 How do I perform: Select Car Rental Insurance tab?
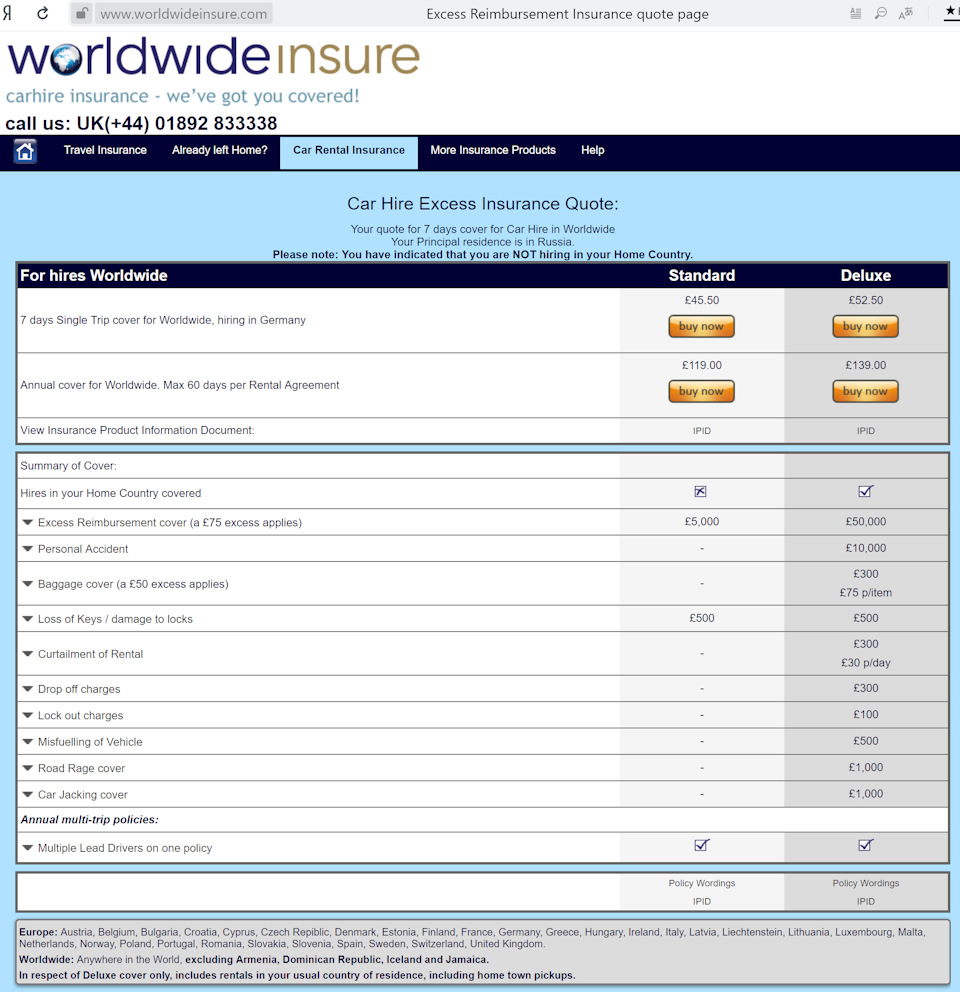(349, 151)
